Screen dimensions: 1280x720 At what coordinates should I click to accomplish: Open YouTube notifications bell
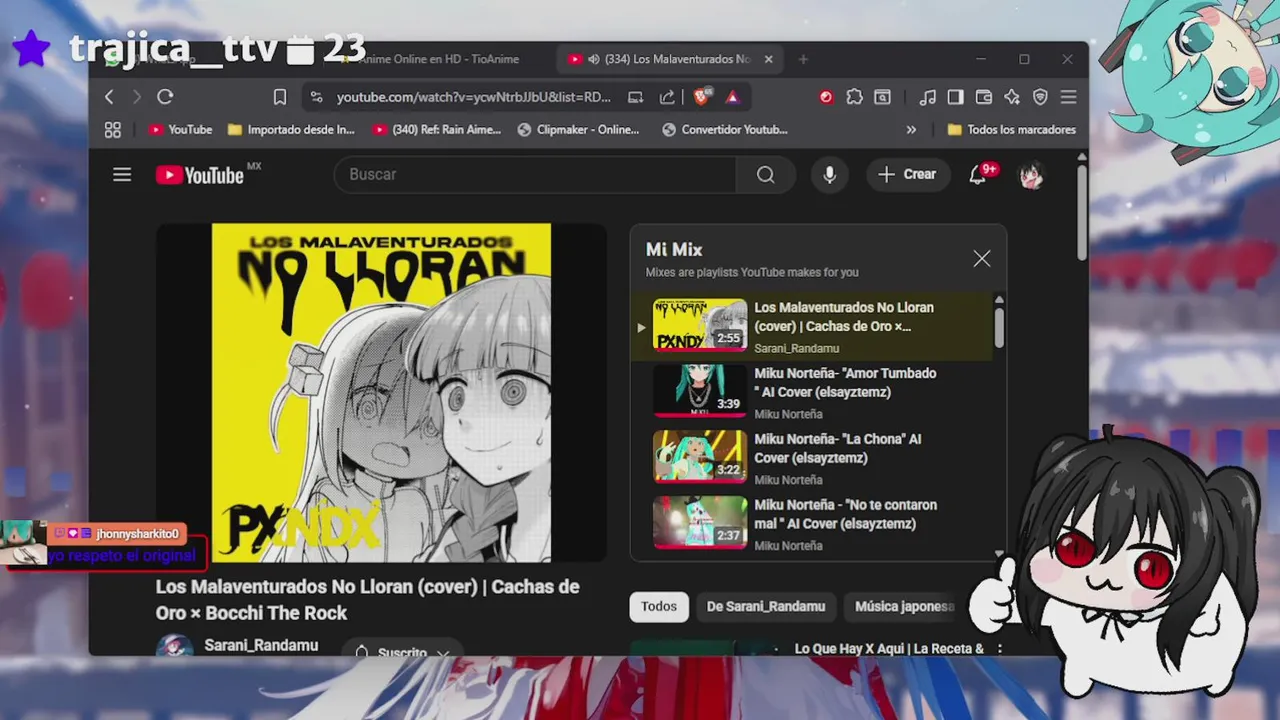978,175
